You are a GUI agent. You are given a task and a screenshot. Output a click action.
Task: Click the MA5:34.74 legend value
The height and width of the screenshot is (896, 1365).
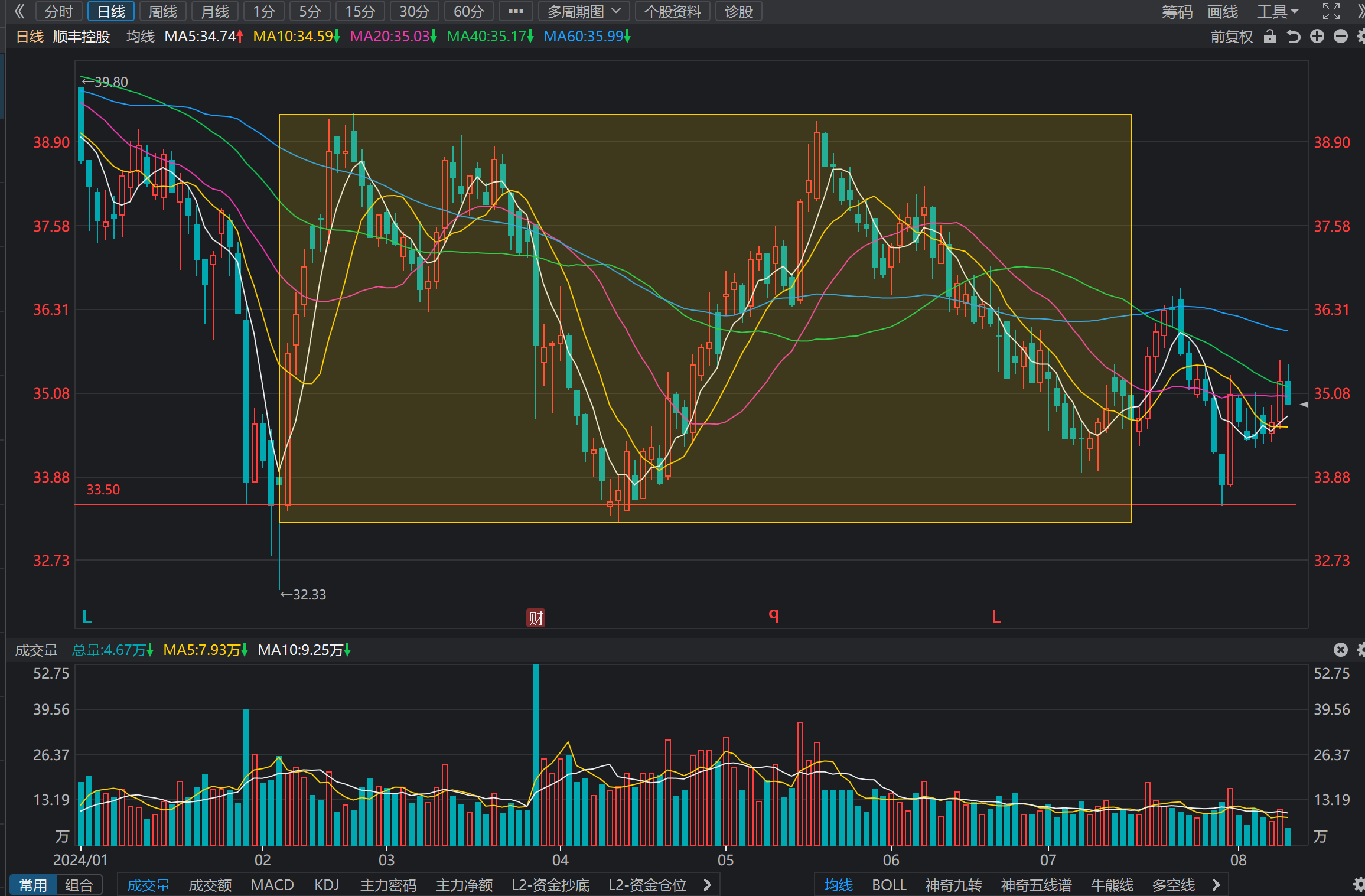(x=204, y=37)
